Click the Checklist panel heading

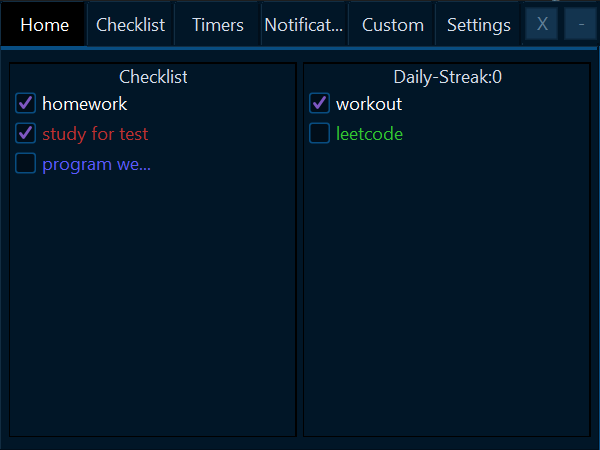click(153, 77)
